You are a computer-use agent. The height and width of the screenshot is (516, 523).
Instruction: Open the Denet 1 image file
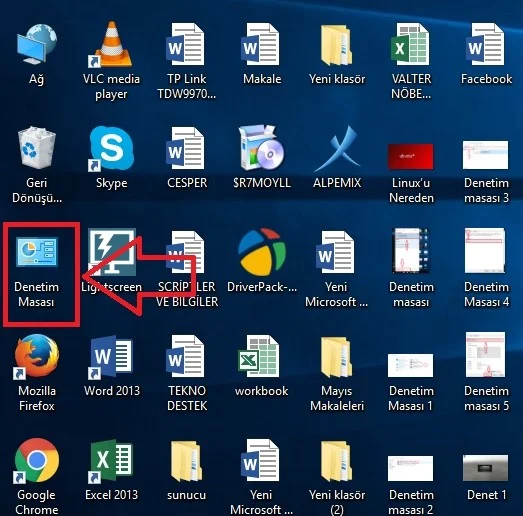[486, 468]
